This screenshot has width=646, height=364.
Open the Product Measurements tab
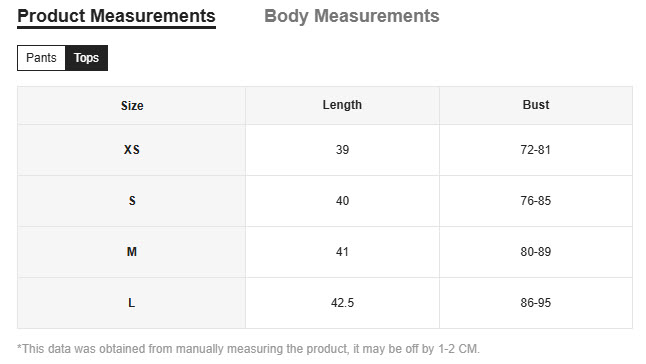tap(116, 16)
